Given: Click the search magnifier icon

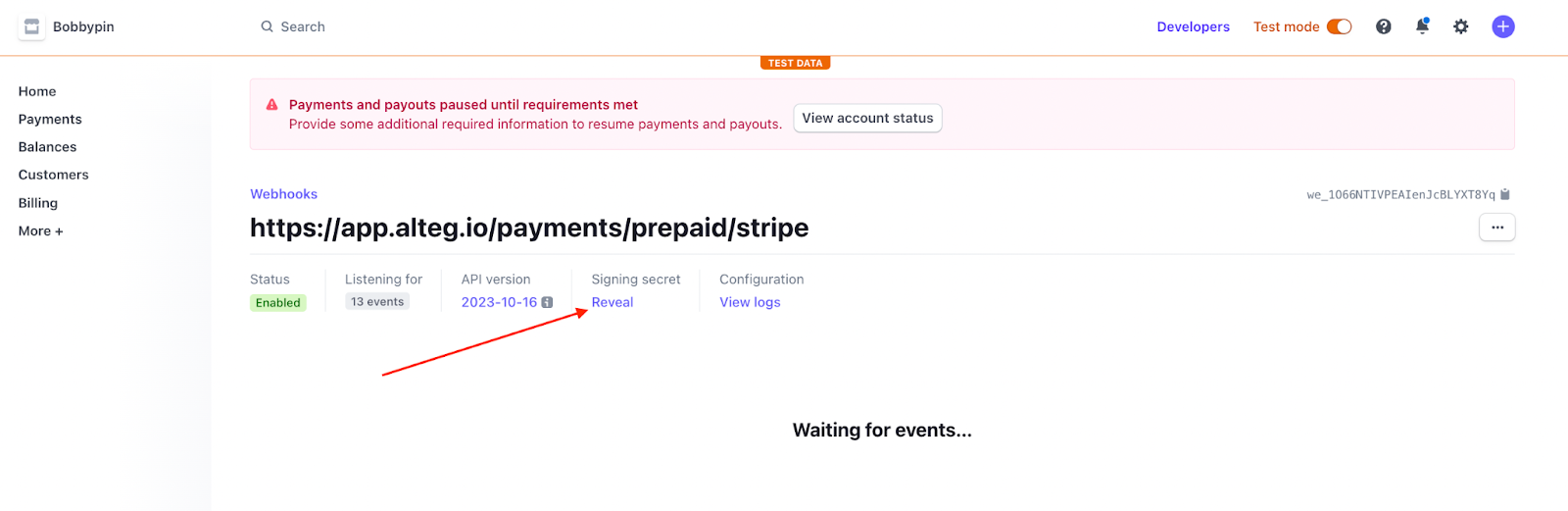Looking at the screenshot, I should click(267, 27).
